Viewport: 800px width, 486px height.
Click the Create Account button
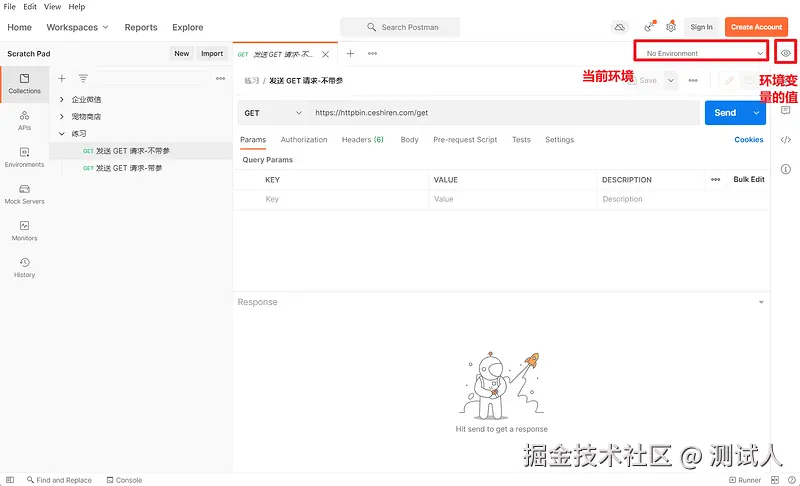[x=756, y=27]
